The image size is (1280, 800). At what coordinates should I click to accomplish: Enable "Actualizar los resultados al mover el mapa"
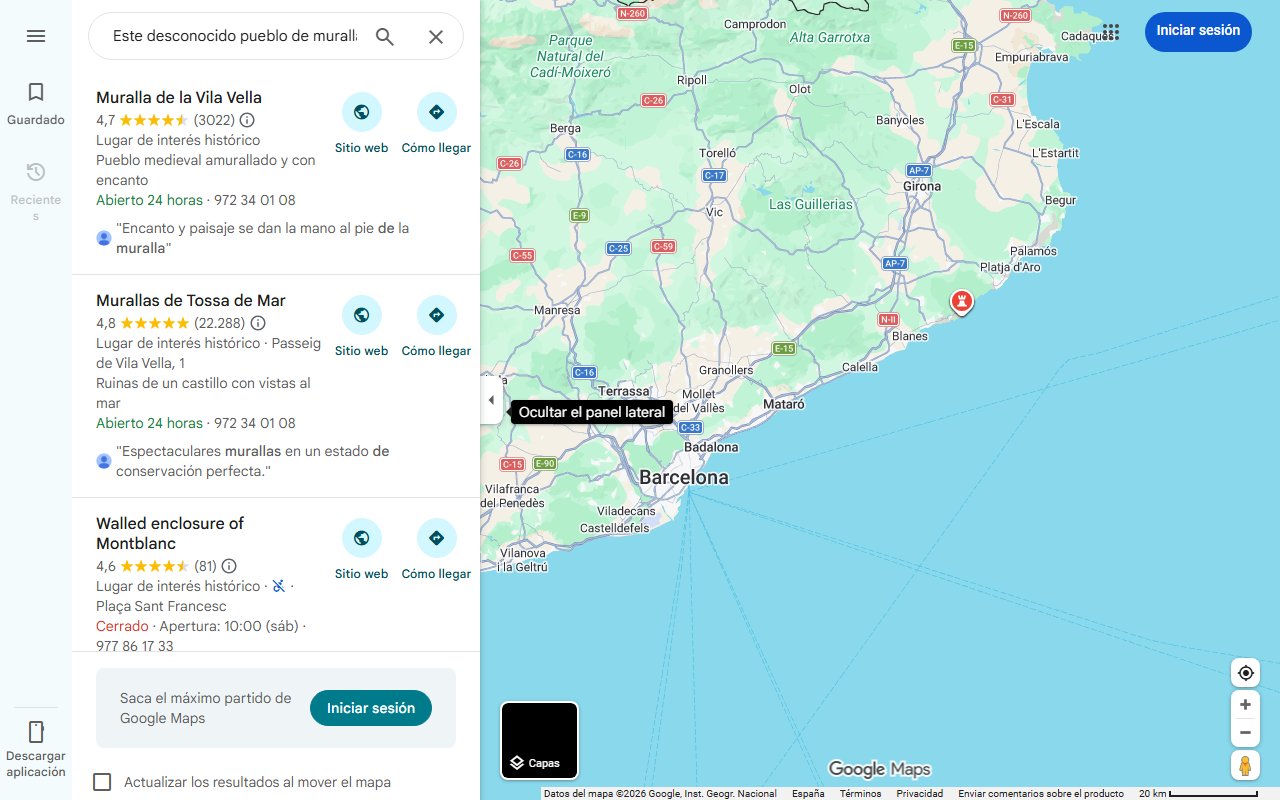click(x=102, y=781)
